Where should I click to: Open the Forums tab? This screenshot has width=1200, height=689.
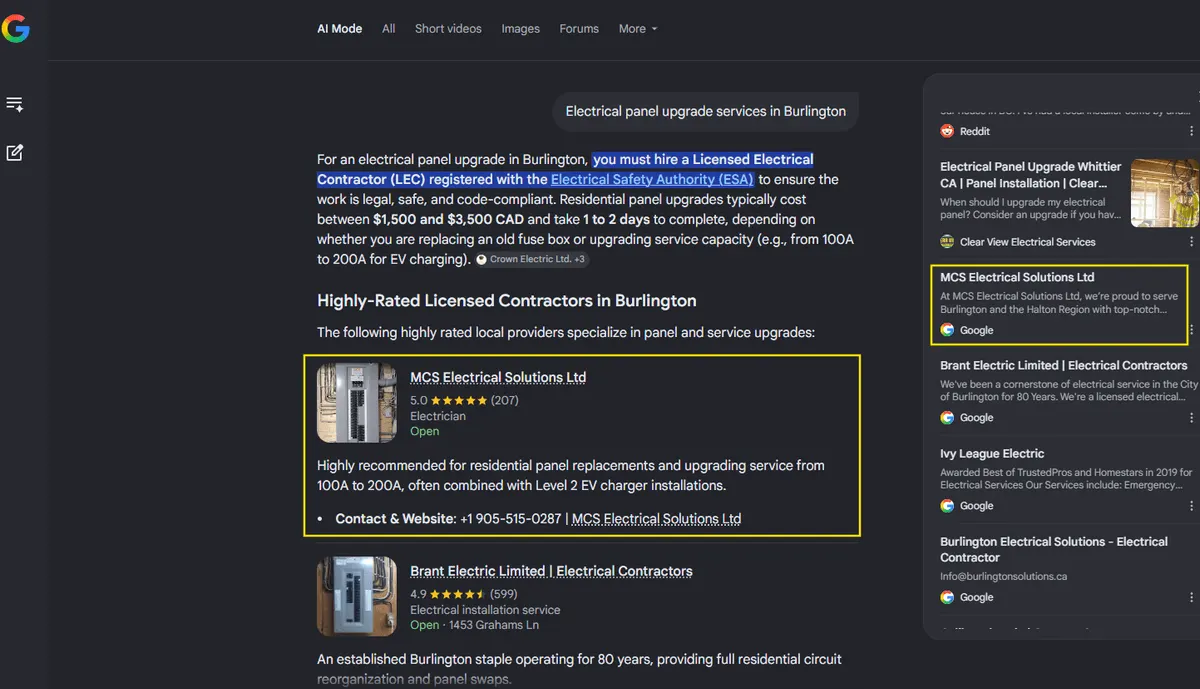click(579, 29)
